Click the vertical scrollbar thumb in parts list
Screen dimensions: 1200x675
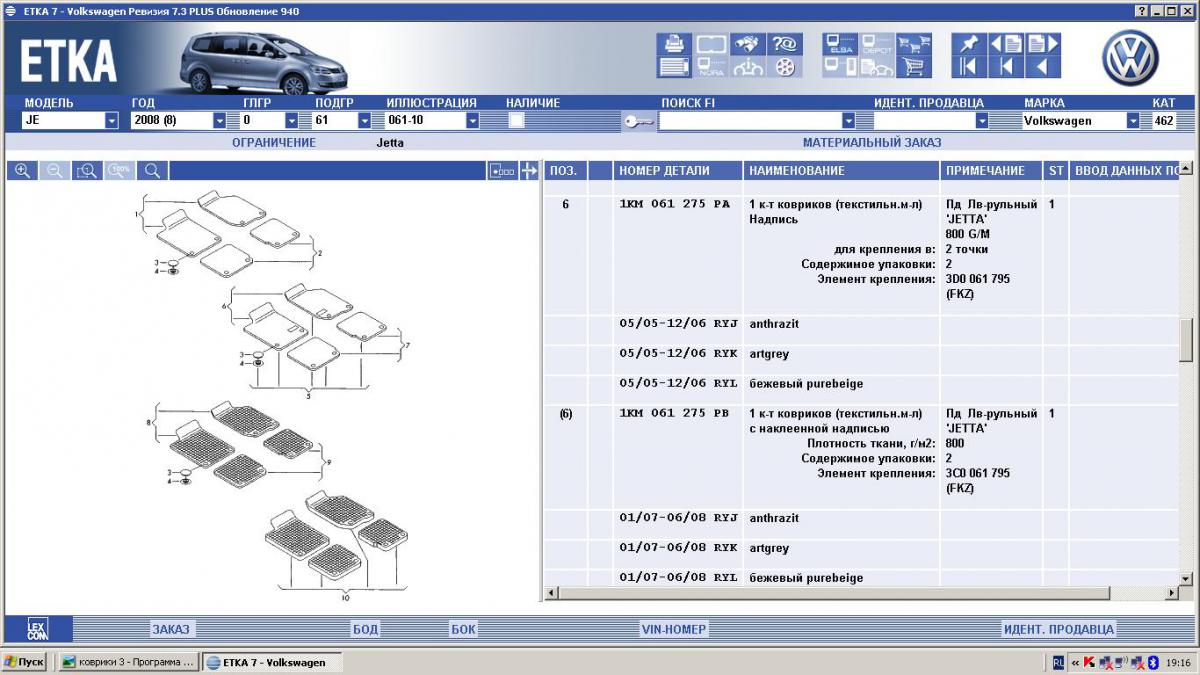click(1186, 340)
